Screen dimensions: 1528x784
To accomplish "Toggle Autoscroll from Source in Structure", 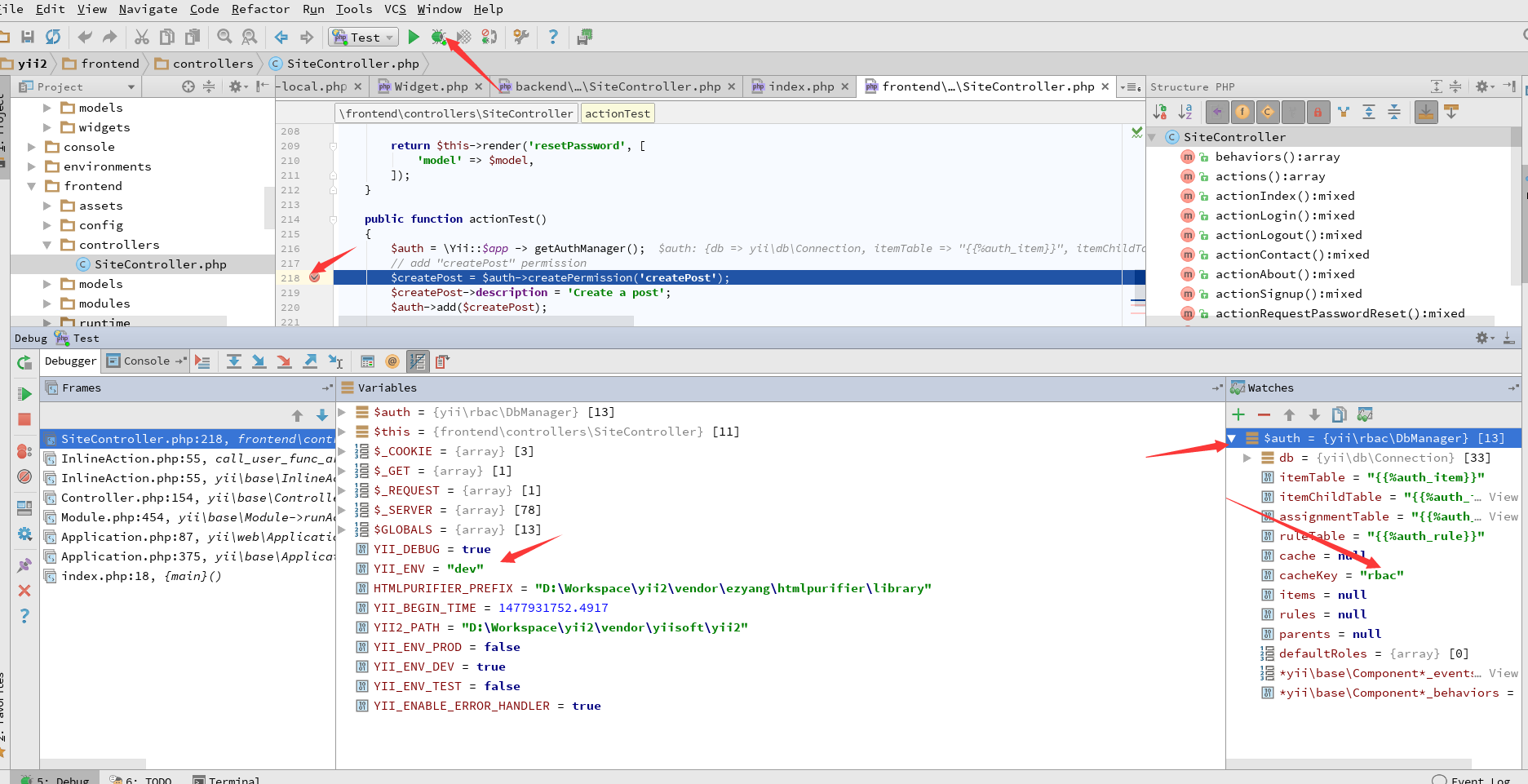I will coord(1451,112).
